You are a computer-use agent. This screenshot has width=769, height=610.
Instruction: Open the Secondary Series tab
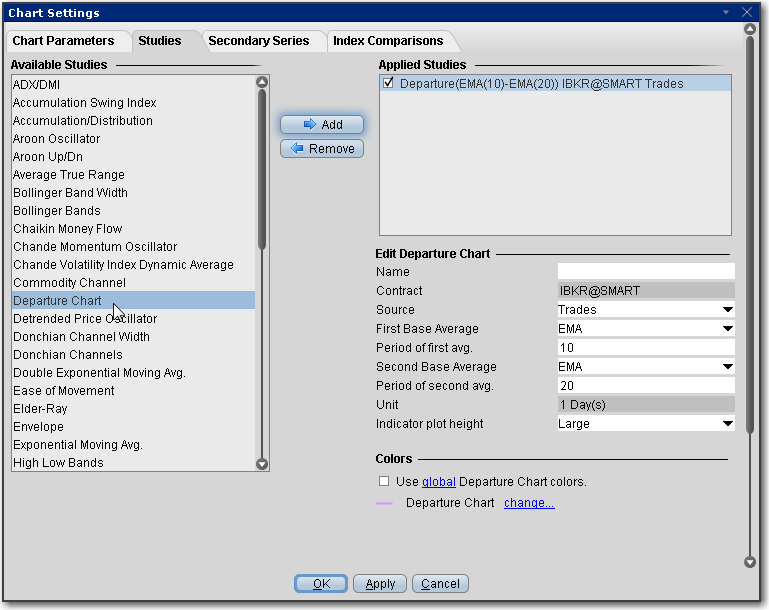tap(259, 41)
